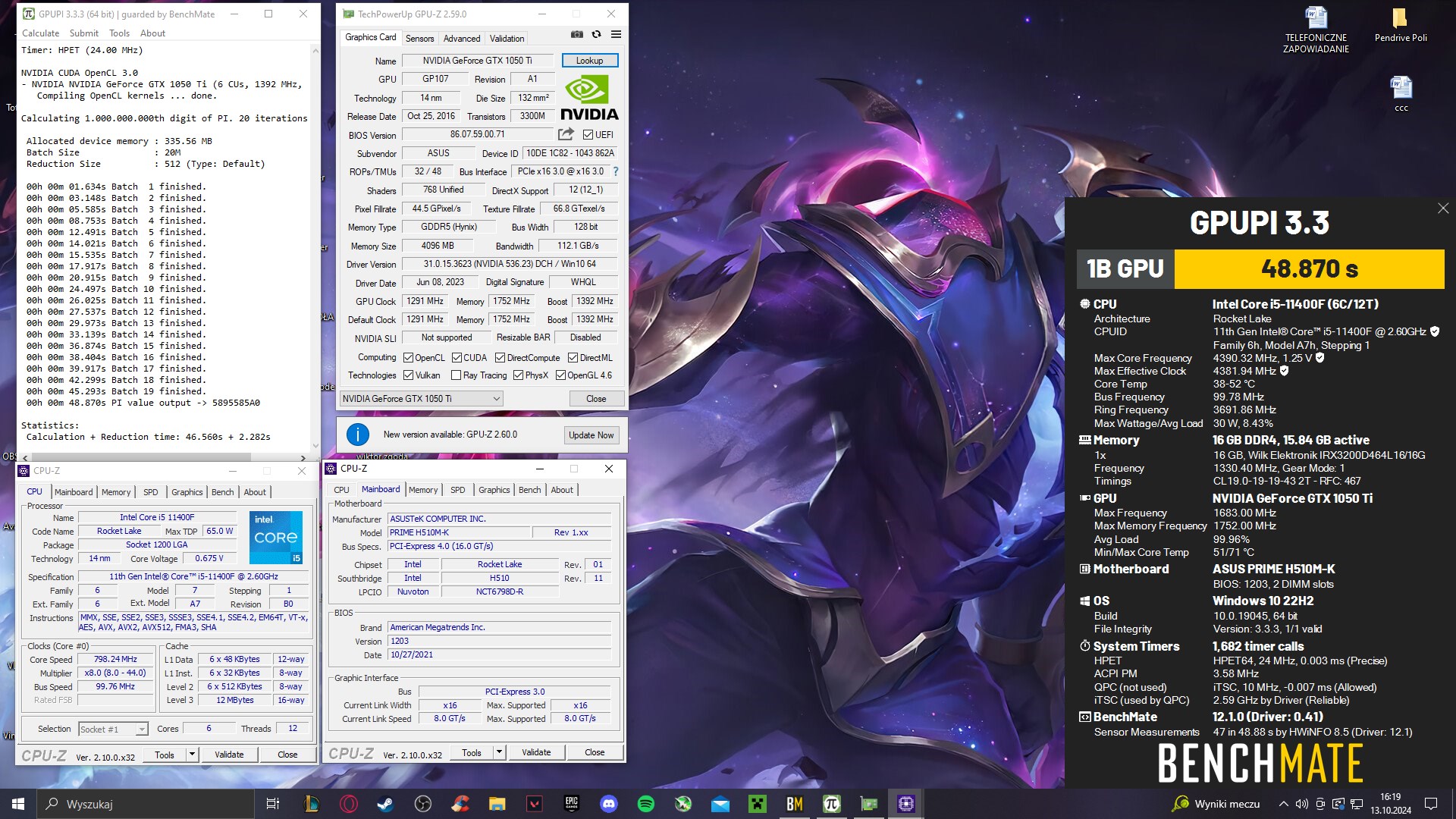
Task: Switch to CPU-Z taskbar icon
Action: click(906, 804)
